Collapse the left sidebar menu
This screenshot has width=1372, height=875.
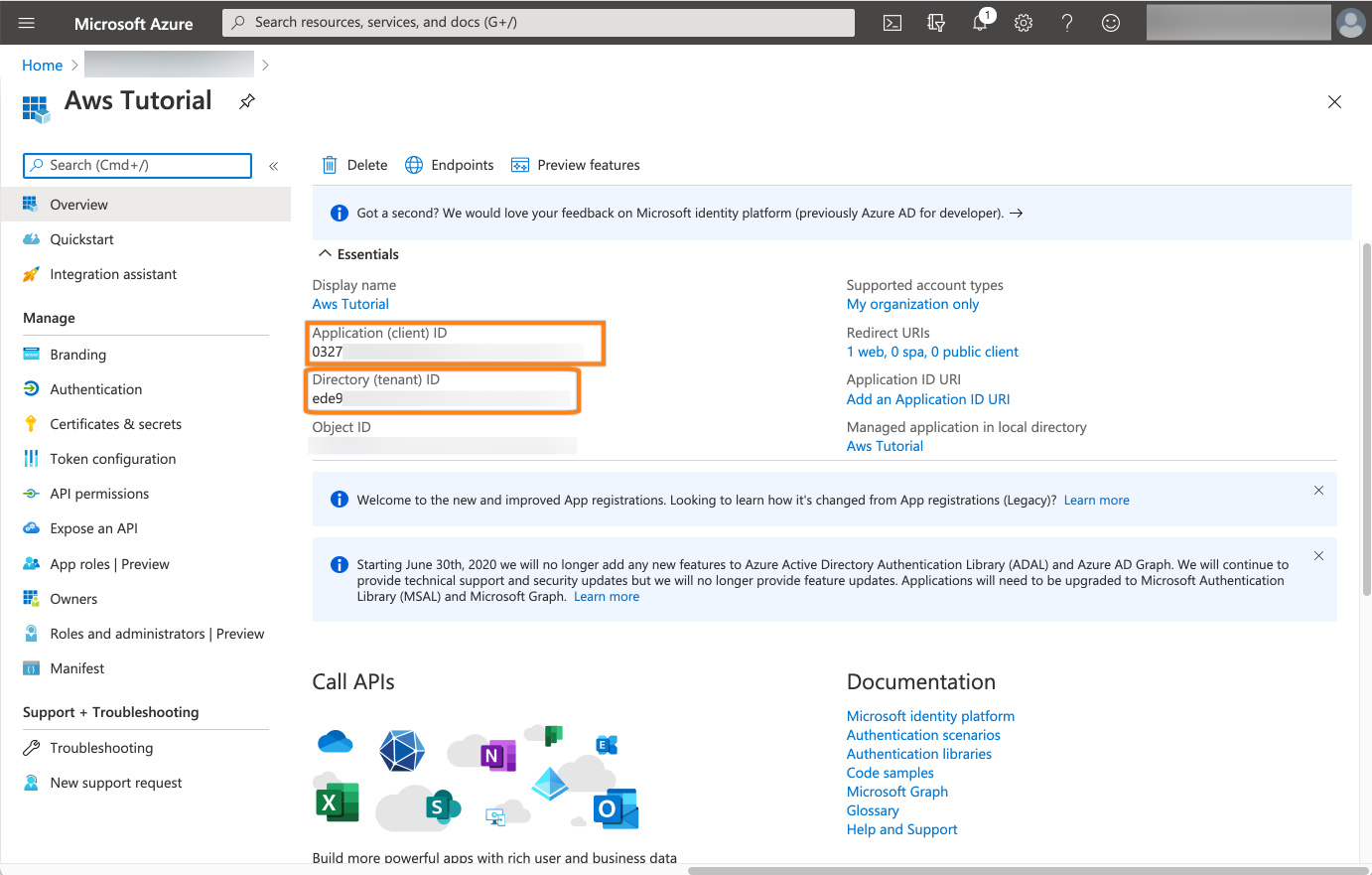pyautogui.click(x=274, y=166)
